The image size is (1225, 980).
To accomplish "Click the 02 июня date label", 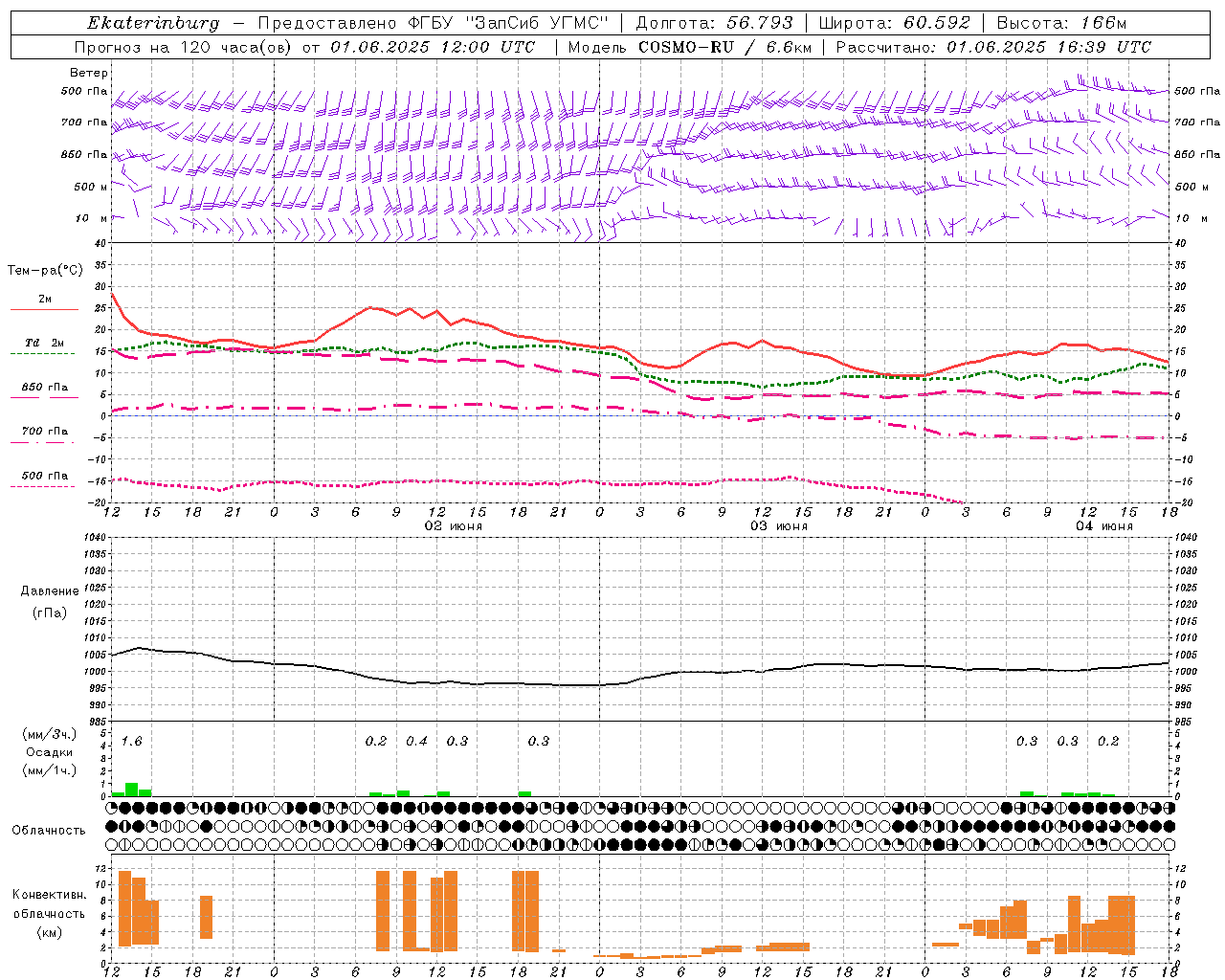I will pos(453,526).
